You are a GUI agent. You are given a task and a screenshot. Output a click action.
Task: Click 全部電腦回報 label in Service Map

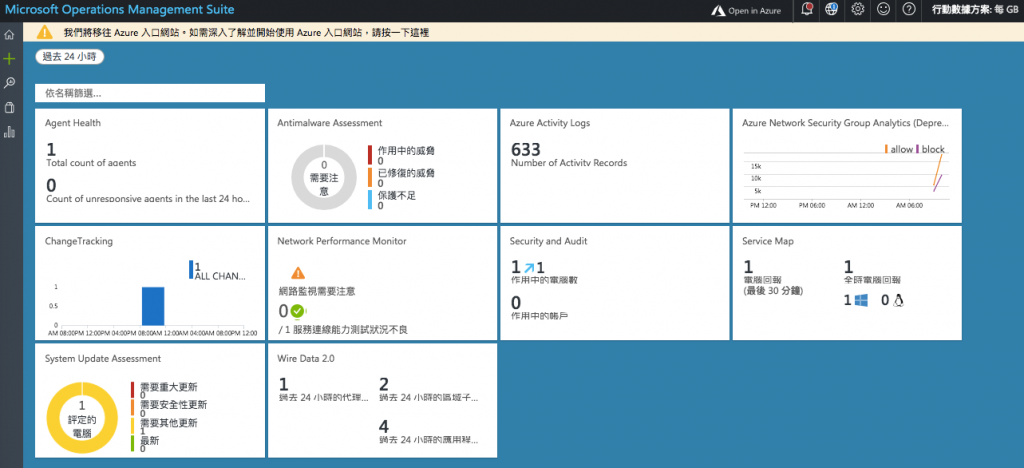[x=872, y=280]
